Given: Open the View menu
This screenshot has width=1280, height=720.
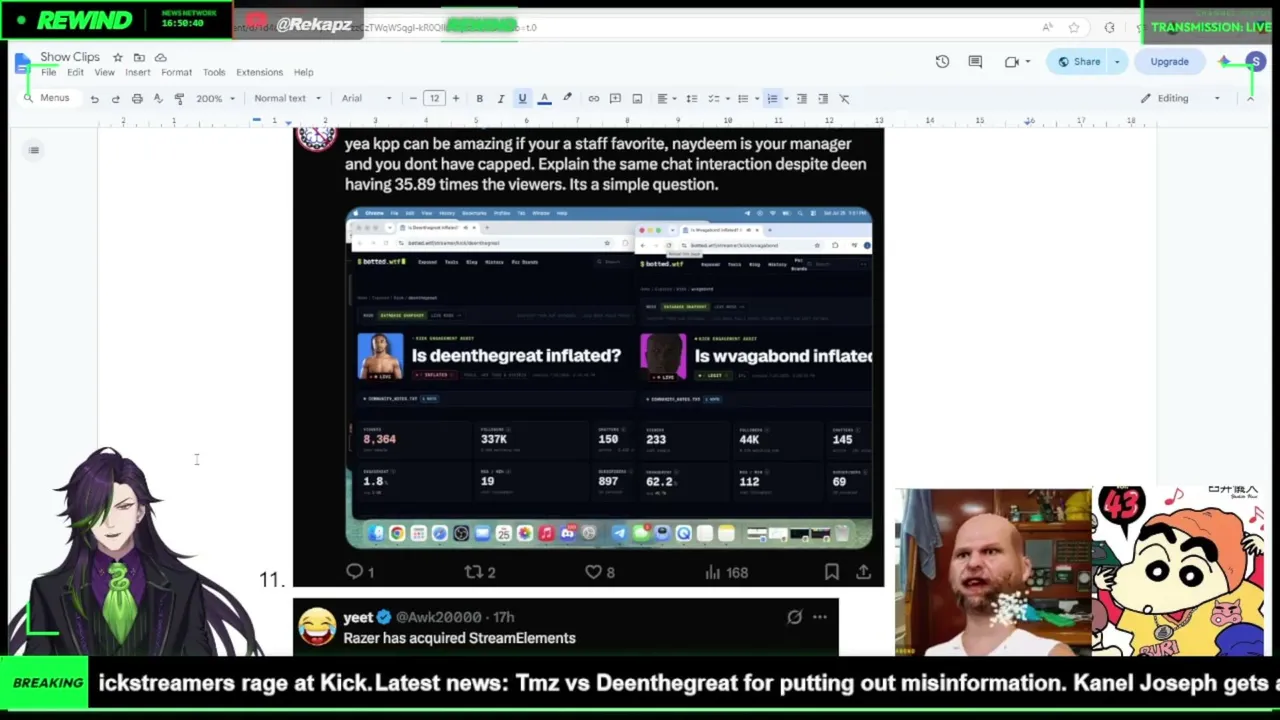Looking at the screenshot, I should pos(104,72).
